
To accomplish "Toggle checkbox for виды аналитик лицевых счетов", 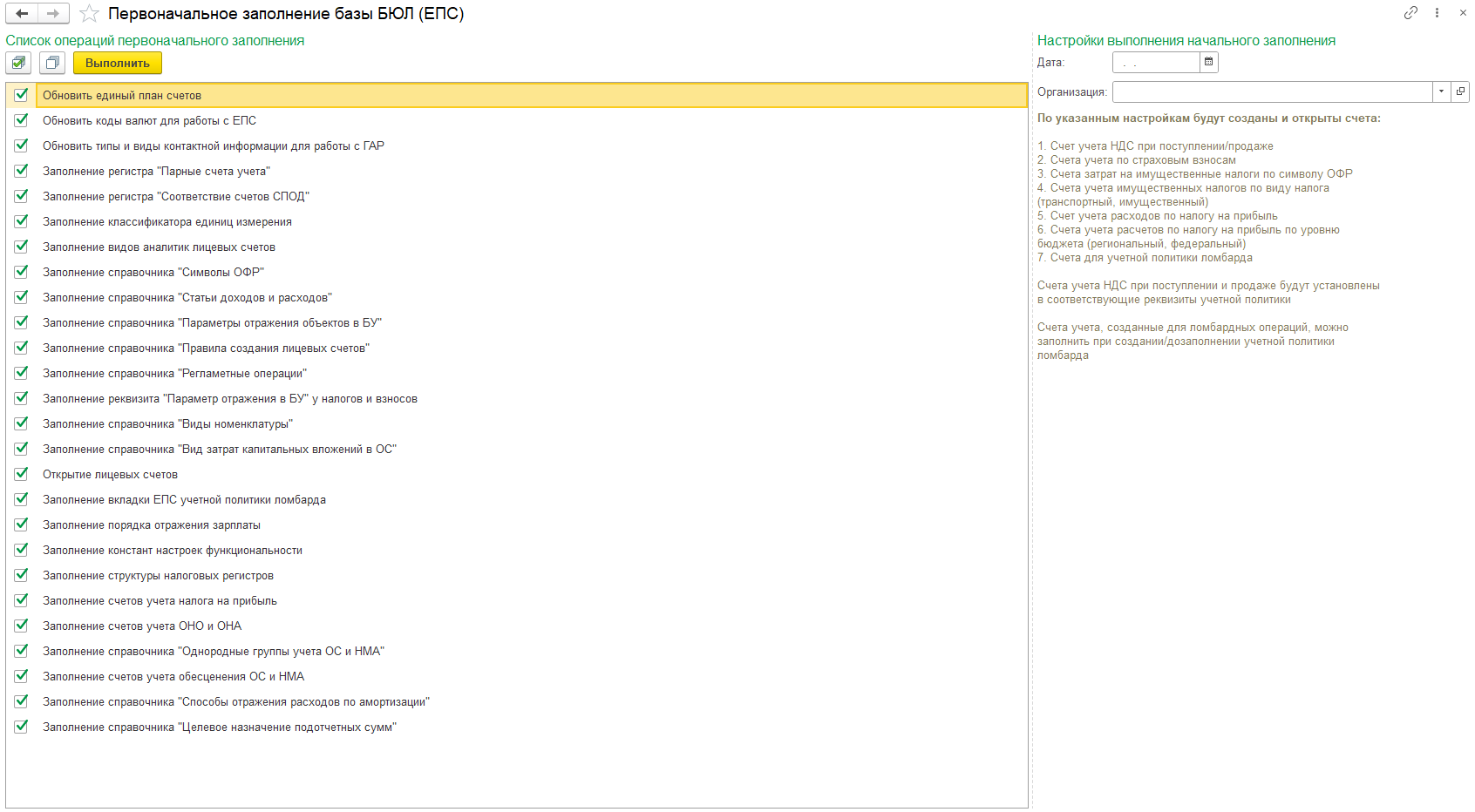I will (21, 247).
